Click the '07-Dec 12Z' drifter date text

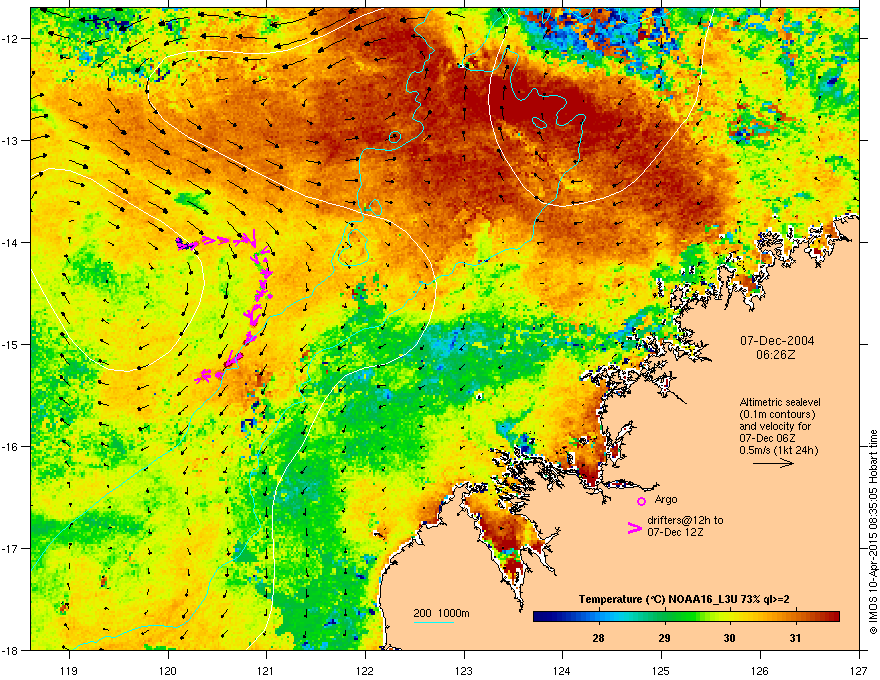point(675,532)
